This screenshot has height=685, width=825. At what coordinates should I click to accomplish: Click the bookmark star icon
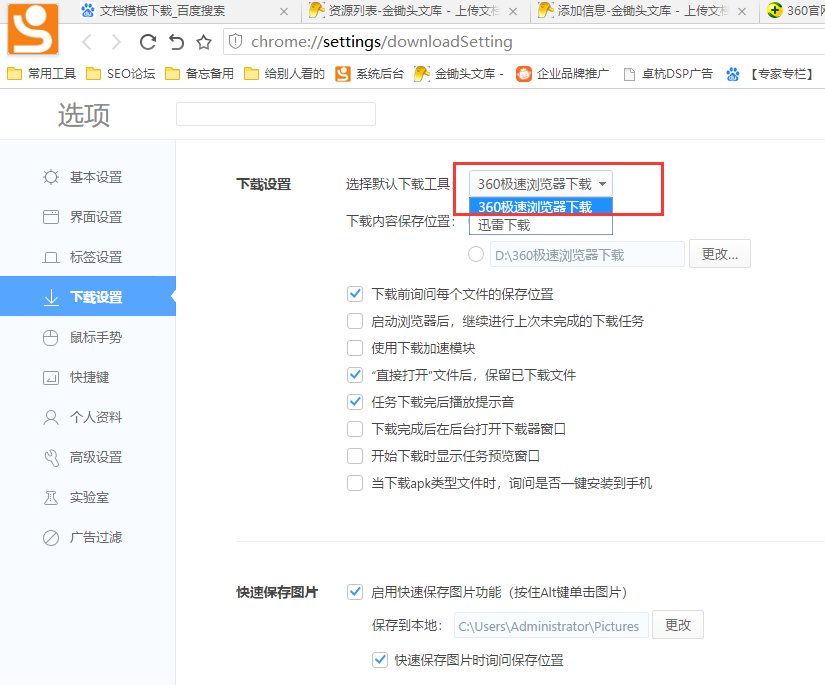point(204,42)
